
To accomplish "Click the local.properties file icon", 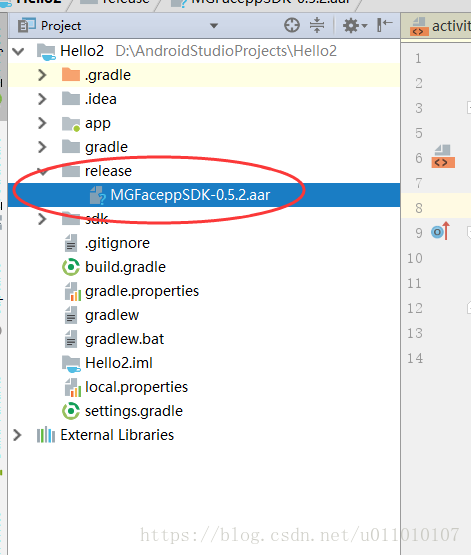I will pos(73,387).
